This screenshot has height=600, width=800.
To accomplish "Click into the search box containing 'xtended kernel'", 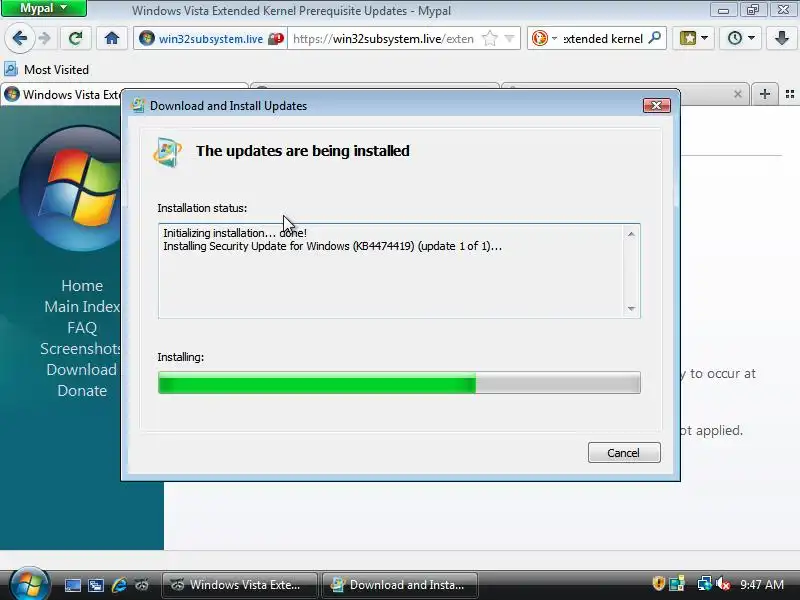I will pos(603,39).
